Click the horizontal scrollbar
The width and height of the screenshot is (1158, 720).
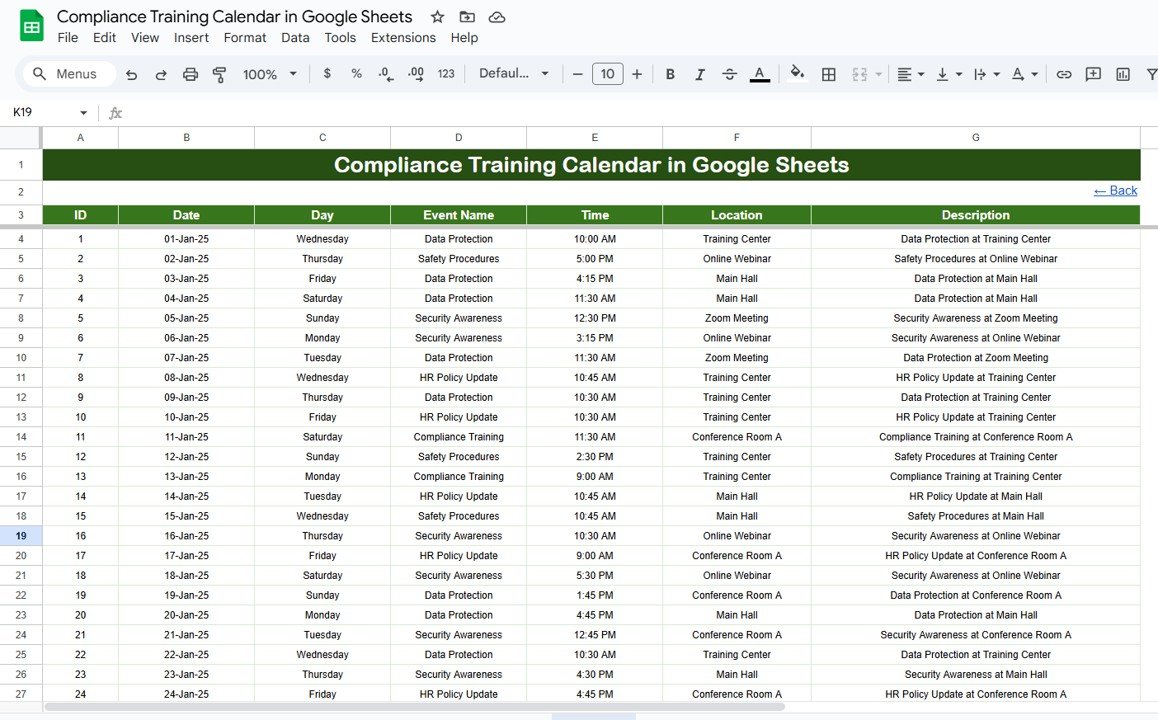pyautogui.click(x=414, y=707)
